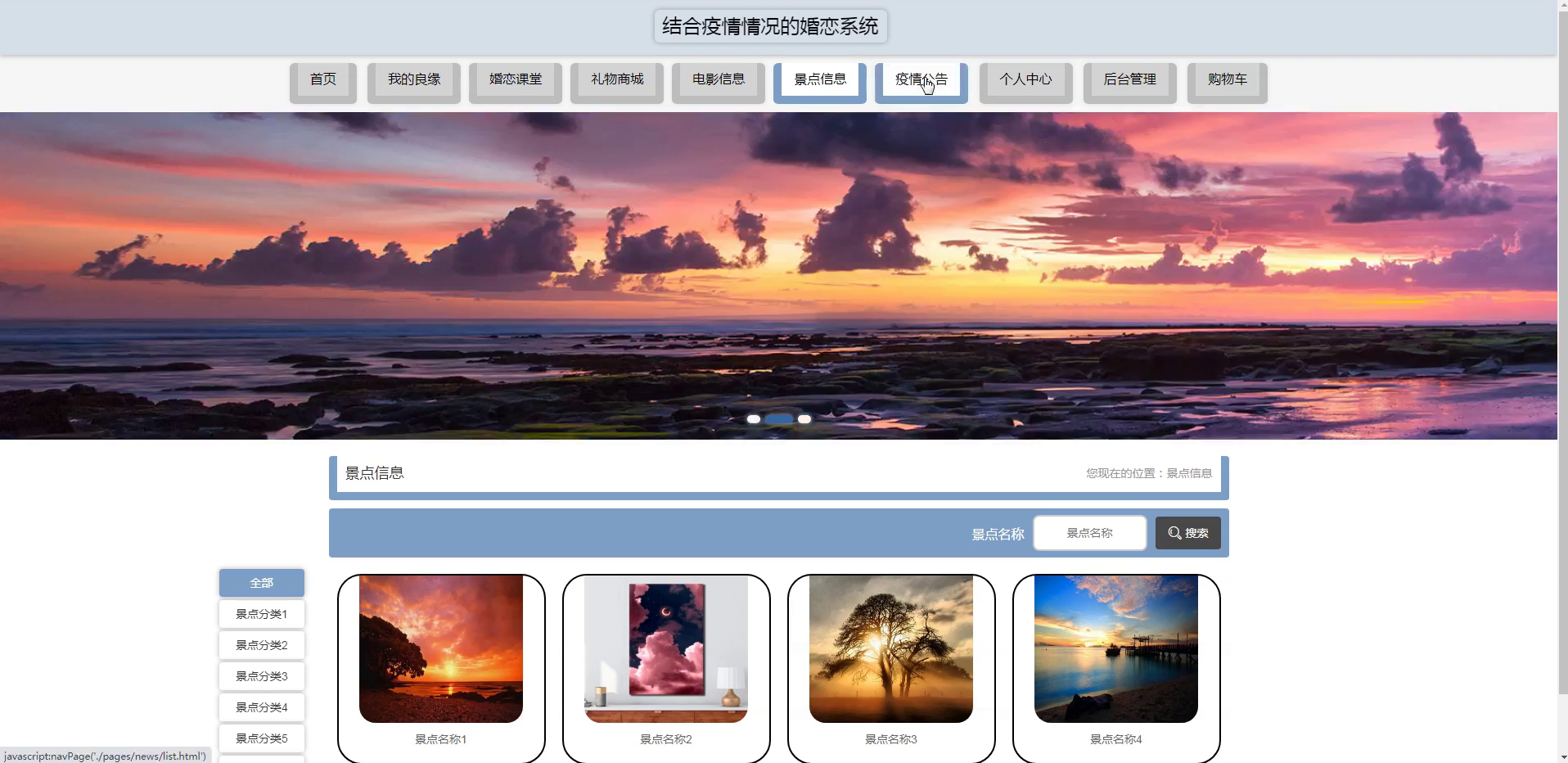View the 购物车 page
Screen dimensions: 1568x763
[1228, 83]
